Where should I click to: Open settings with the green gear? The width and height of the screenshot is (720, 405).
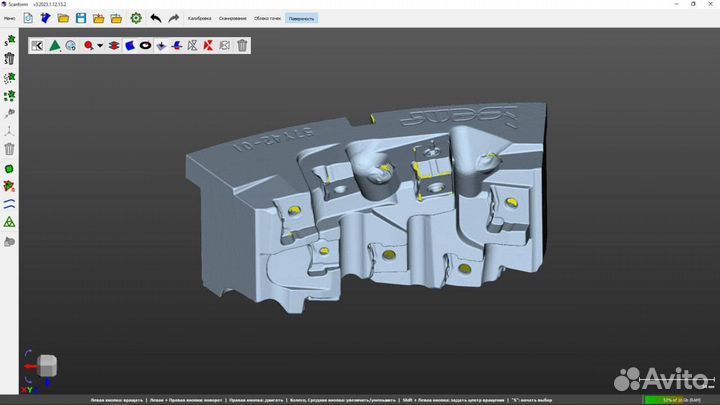tap(136, 18)
